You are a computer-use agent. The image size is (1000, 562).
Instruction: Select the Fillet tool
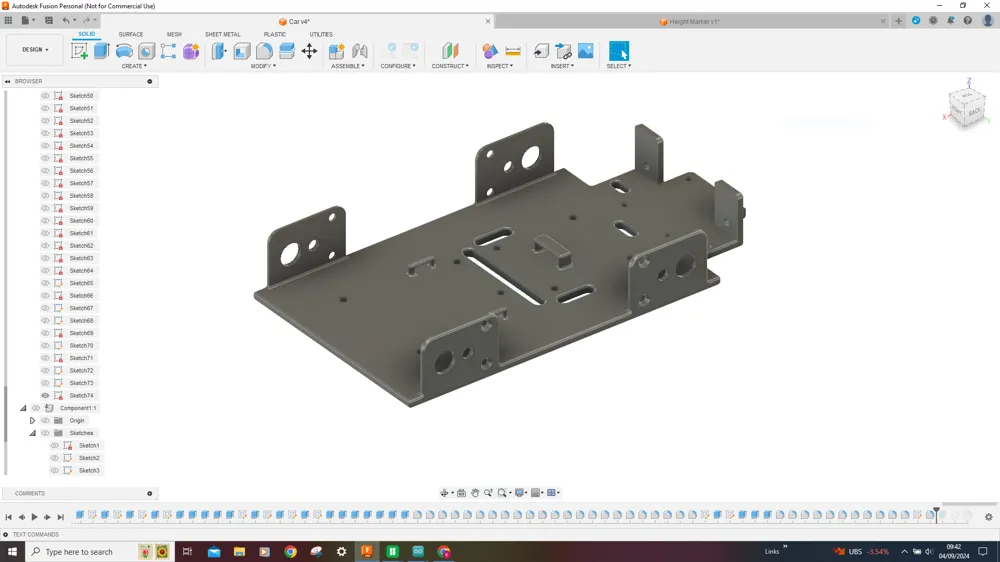pyautogui.click(x=264, y=51)
